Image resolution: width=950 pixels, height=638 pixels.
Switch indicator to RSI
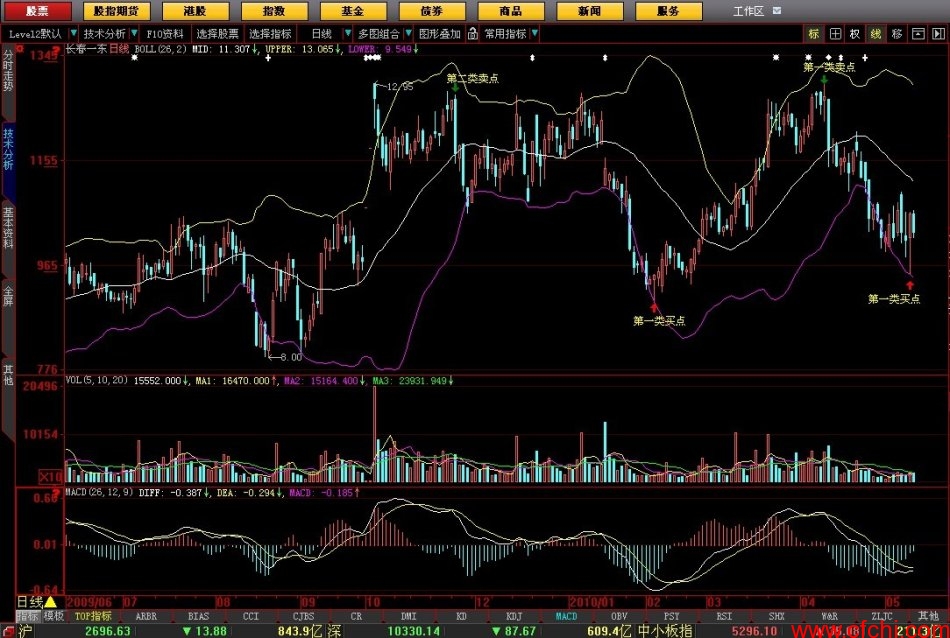click(724, 616)
